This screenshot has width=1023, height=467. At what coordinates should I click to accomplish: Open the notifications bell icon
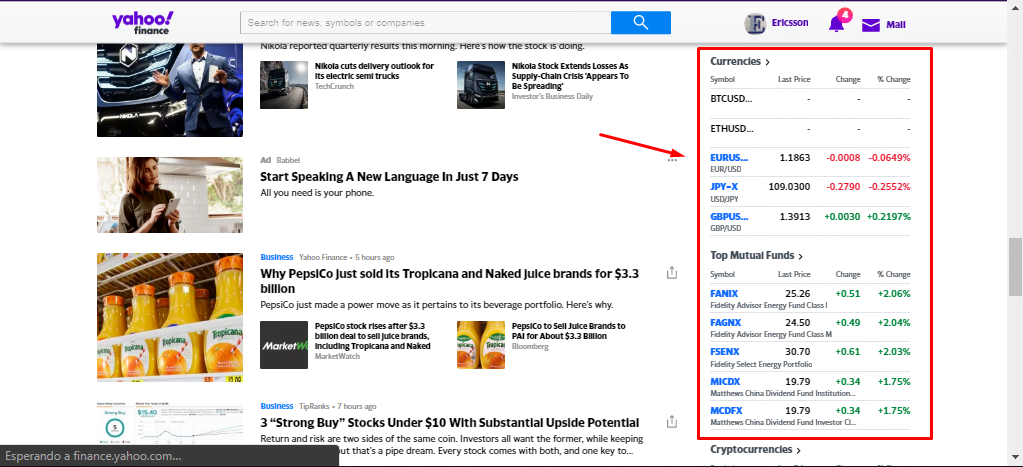pyautogui.click(x=836, y=24)
